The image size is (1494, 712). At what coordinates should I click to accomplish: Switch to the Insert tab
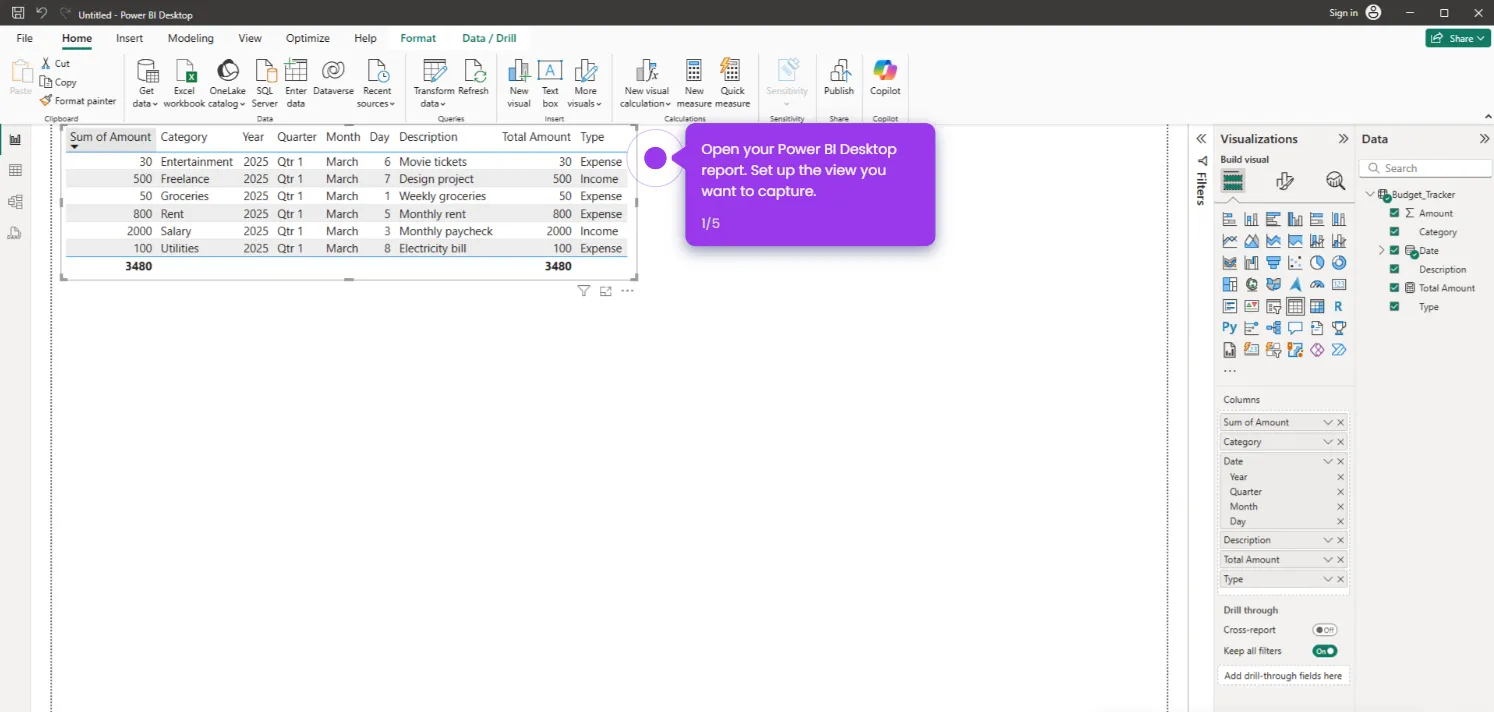129,38
